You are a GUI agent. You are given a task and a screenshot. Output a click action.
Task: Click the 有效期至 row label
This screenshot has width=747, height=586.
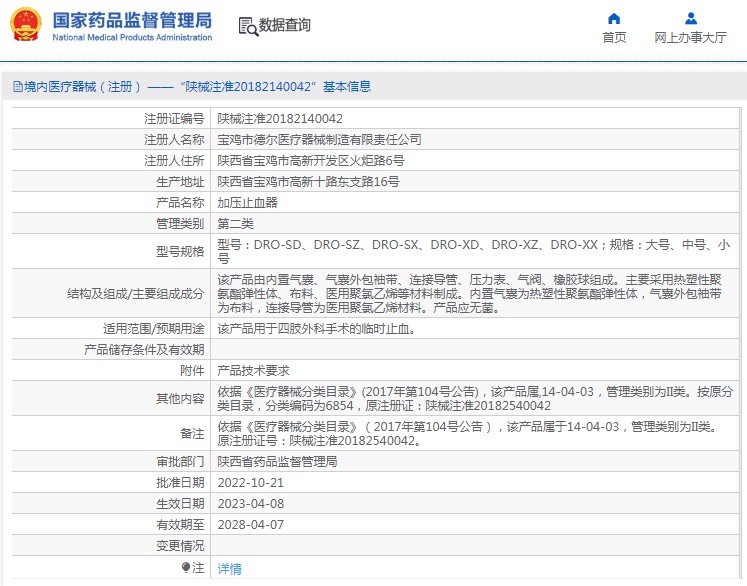coord(181,525)
